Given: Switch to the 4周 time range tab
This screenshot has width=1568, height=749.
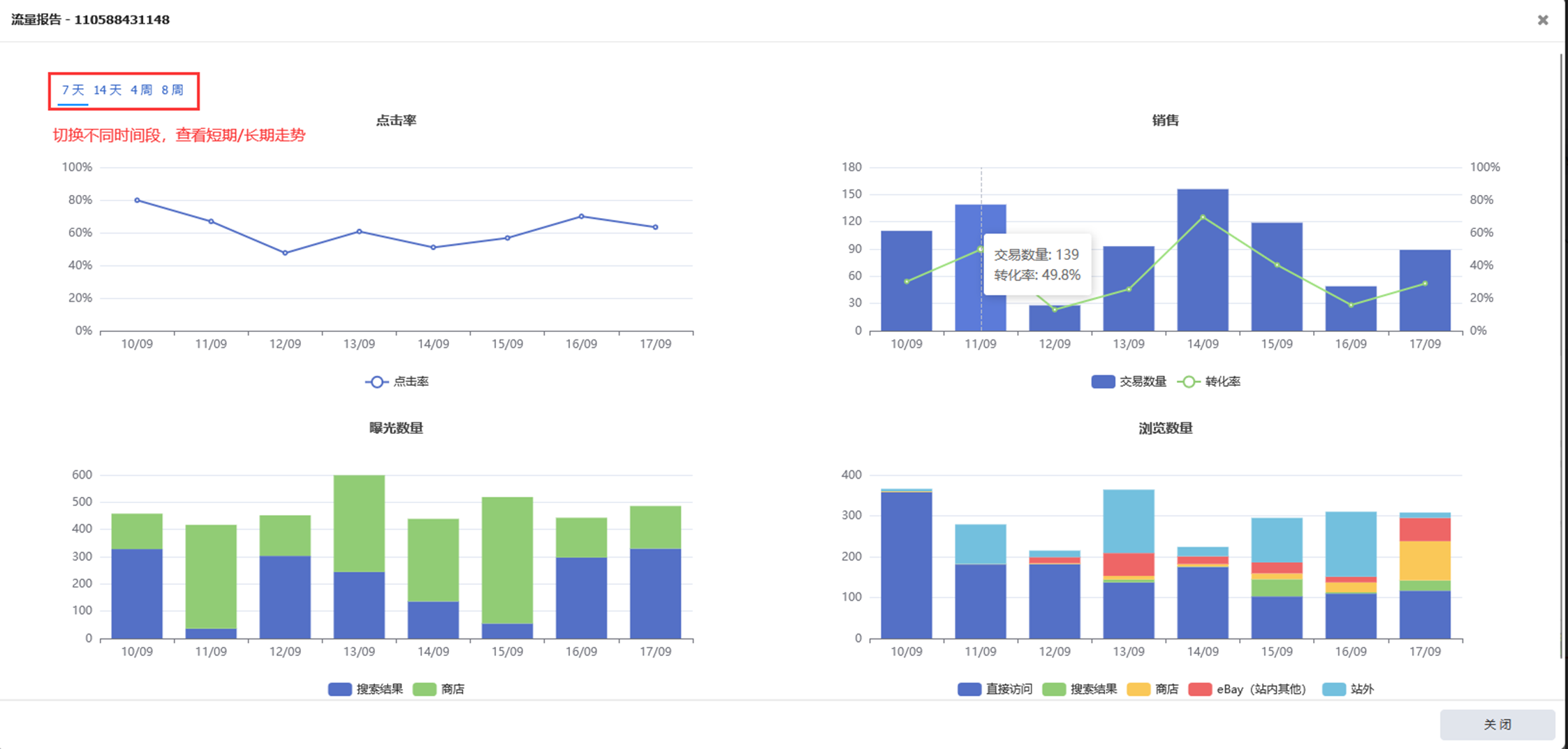Looking at the screenshot, I should pos(141,90).
